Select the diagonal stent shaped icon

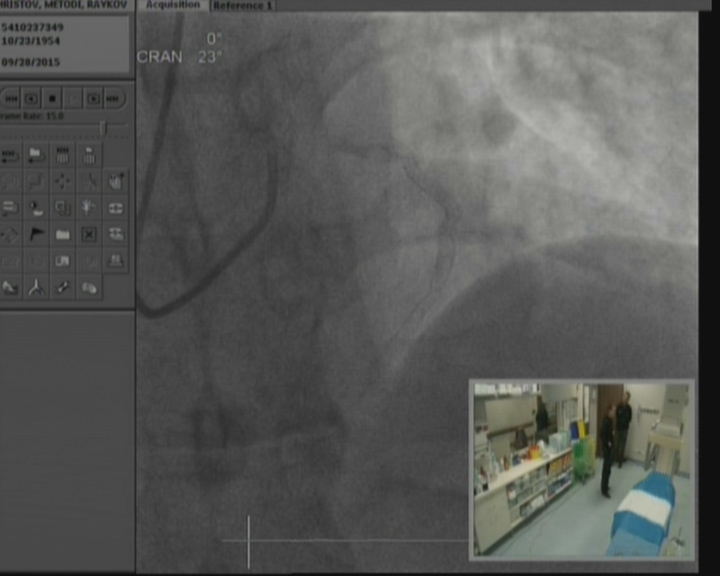pyautogui.click(x=62, y=288)
